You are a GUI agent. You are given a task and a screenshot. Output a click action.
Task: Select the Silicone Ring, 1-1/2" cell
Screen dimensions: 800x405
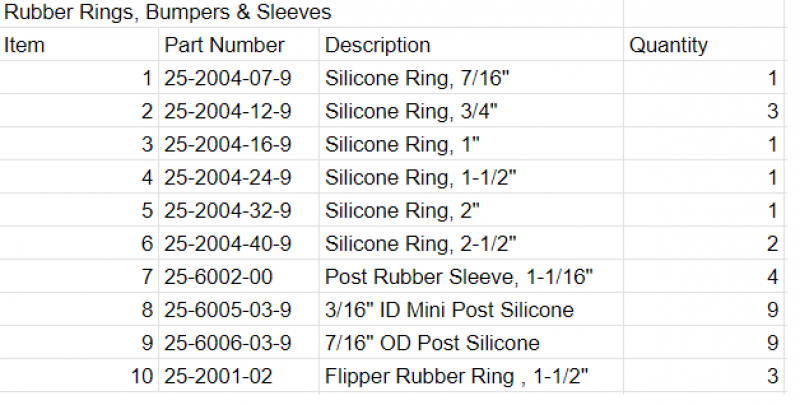pos(420,178)
